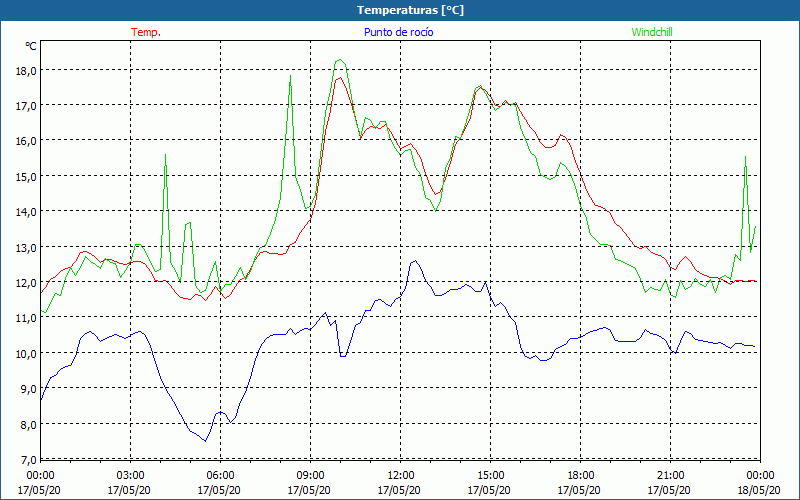Image resolution: width=800 pixels, height=500 pixels.
Task: Click the 13,0 y-axis value
Action: click(x=26, y=248)
